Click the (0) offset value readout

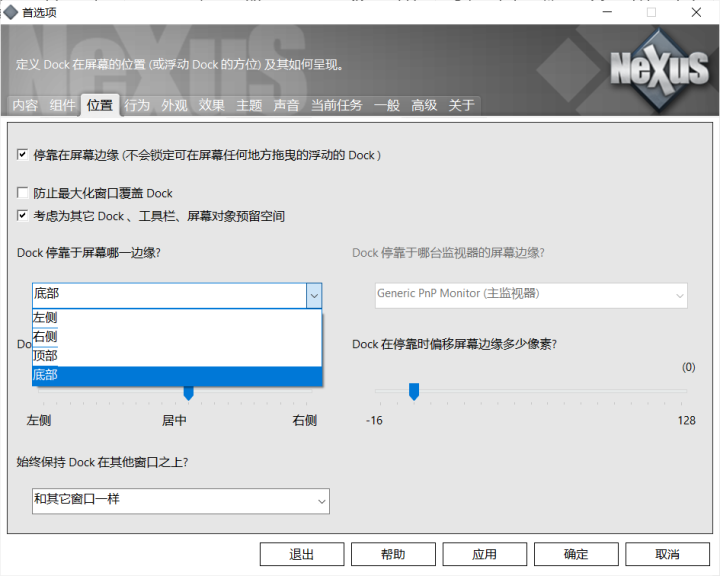tap(688, 367)
